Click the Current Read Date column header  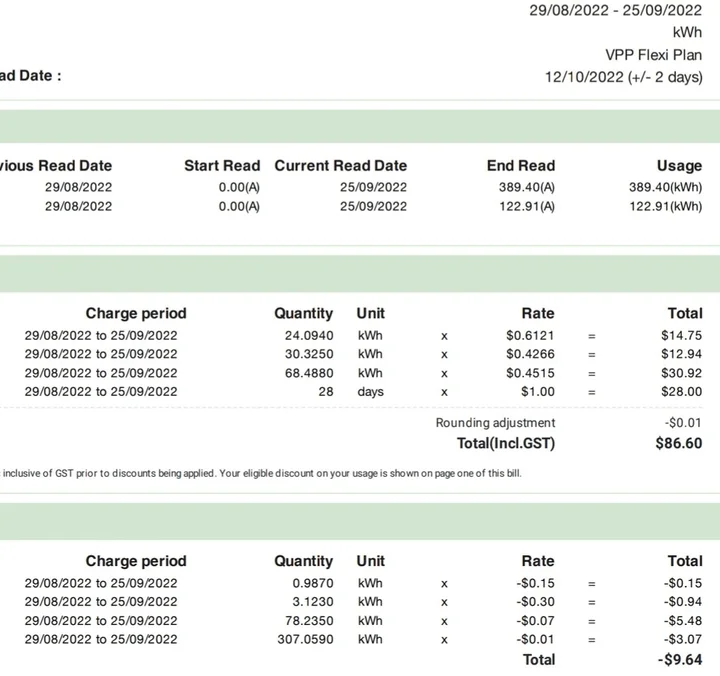(340, 166)
